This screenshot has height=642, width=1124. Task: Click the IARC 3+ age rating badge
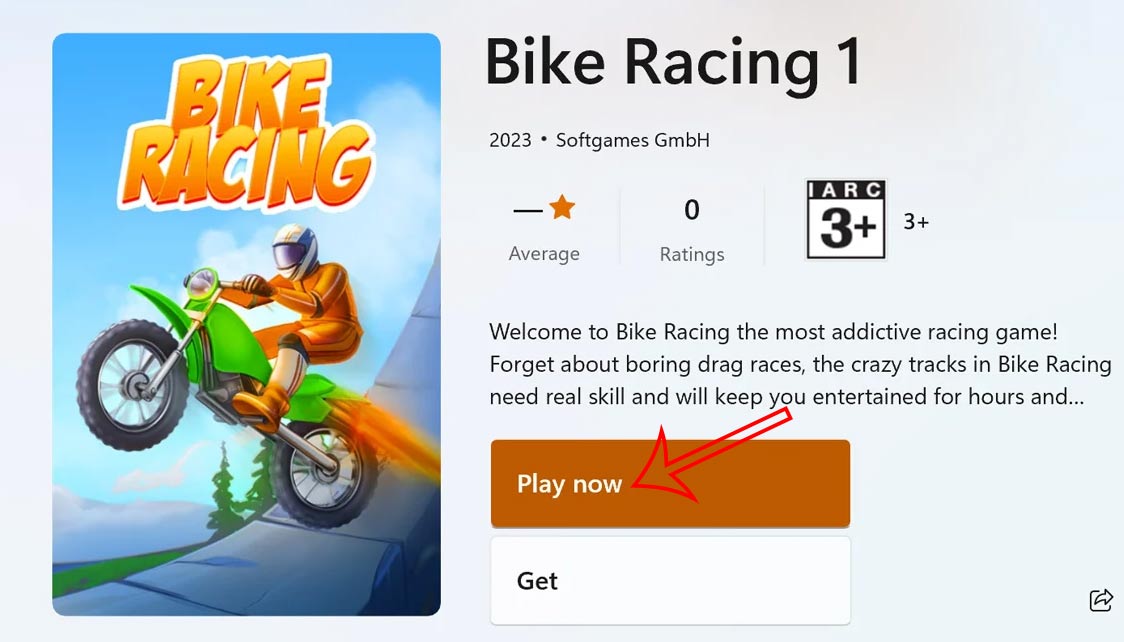coord(845,220)
